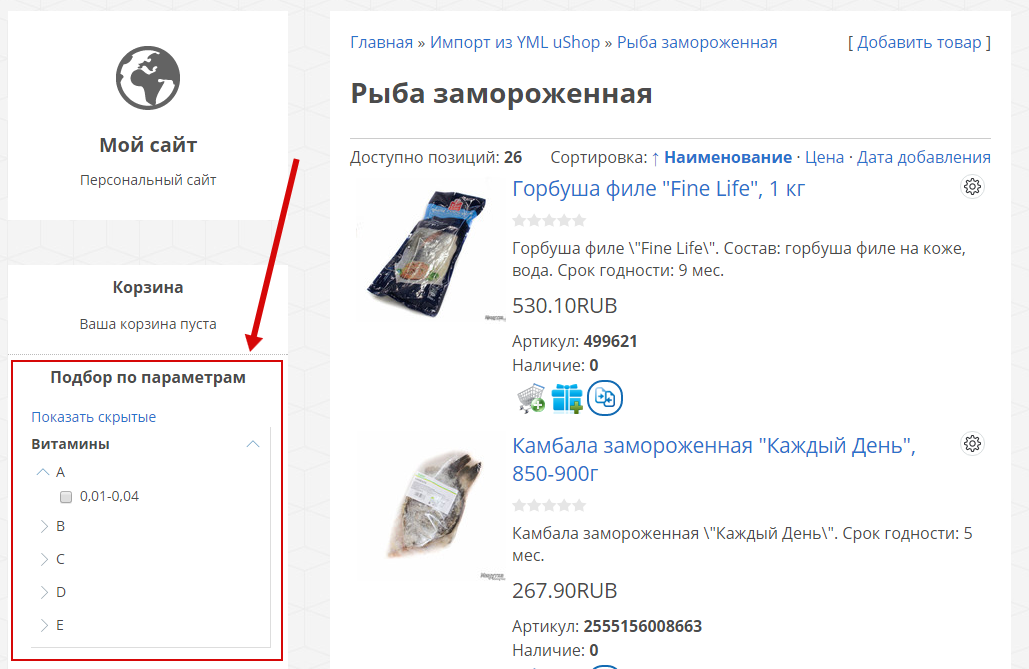
Task: Click Добавить товар link
Action: pyautogui.click(x=919, y=43)
